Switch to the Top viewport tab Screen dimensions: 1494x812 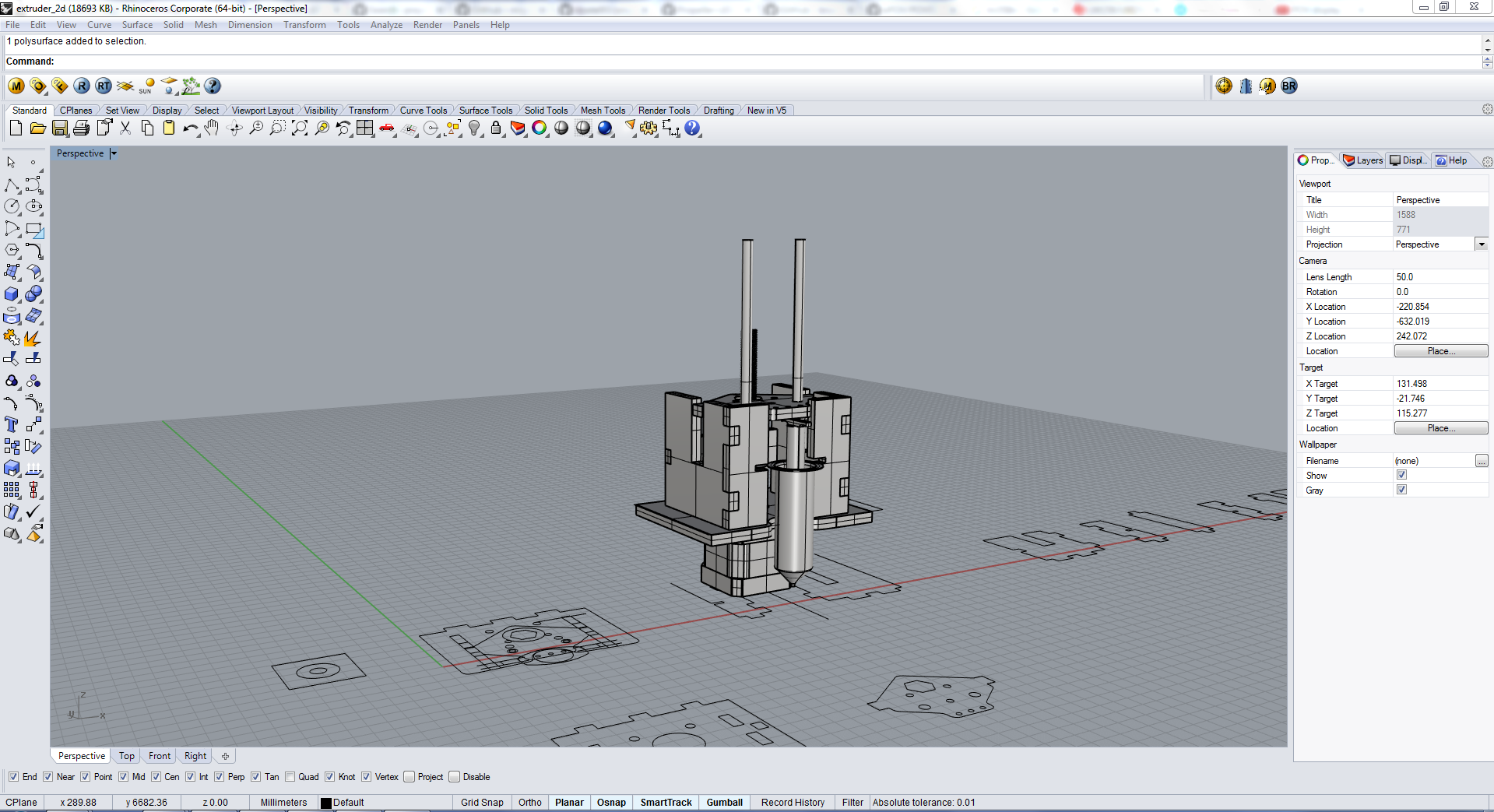click(x=126, y=756)
